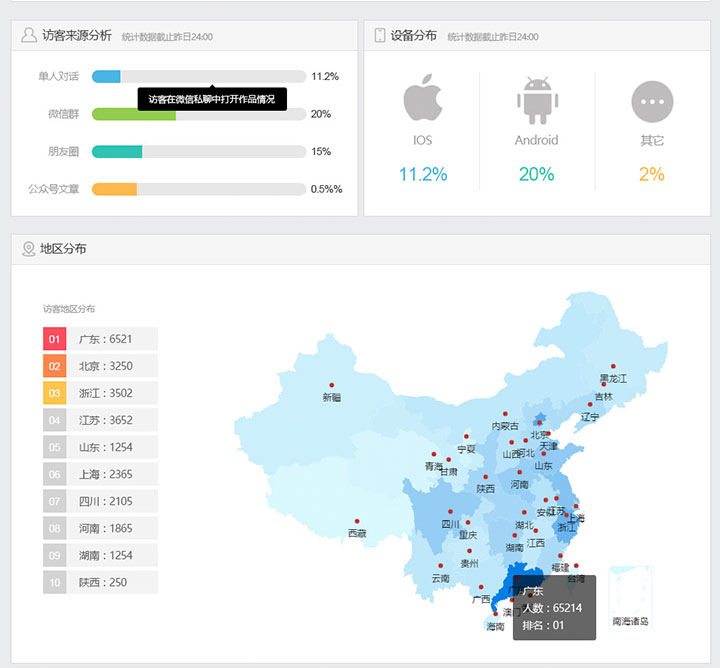
Task: Click the 江西 province on map
Action: (536, 544)
